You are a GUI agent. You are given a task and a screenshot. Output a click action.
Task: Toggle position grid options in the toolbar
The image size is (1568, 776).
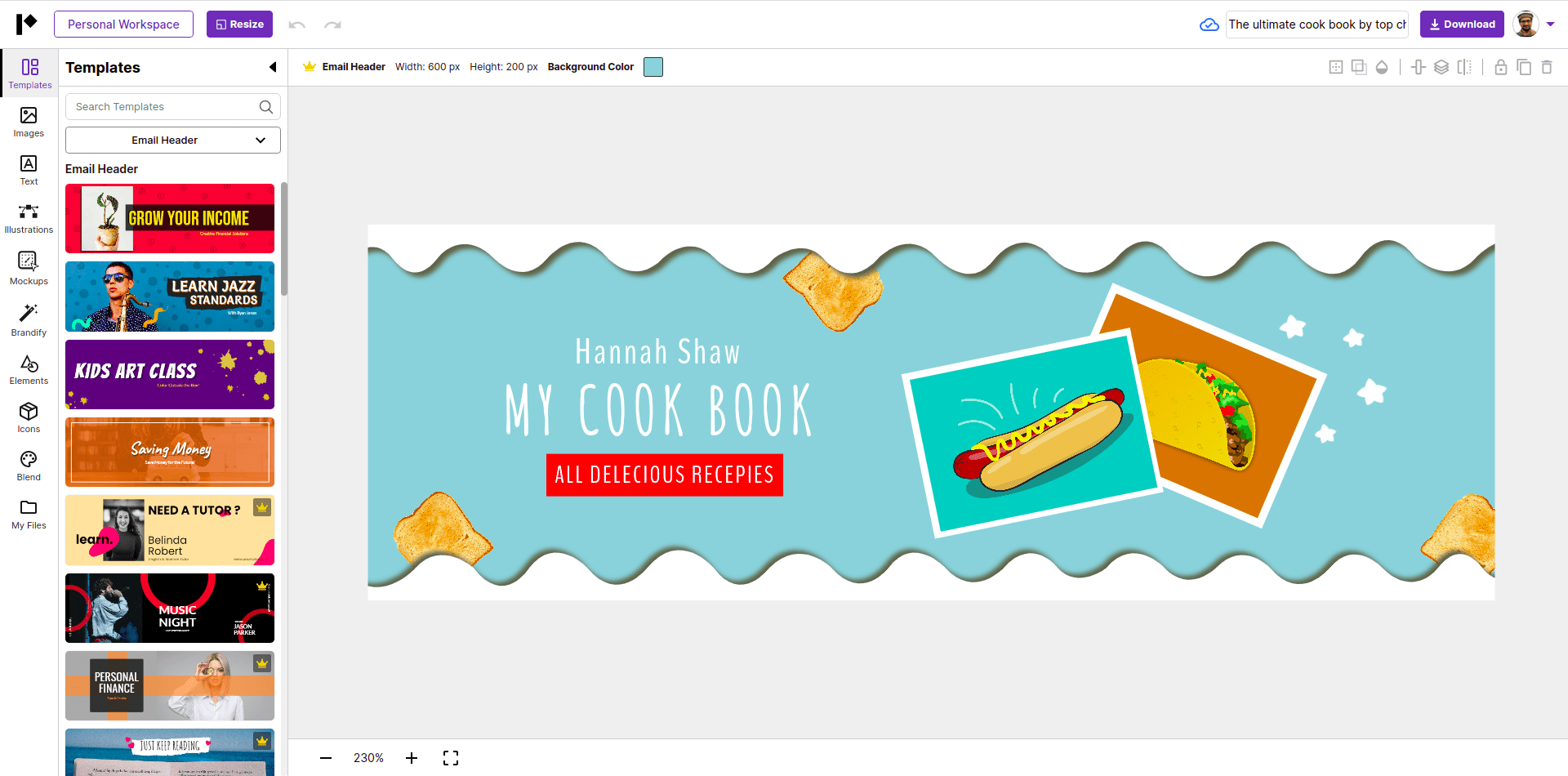point(1336,67)
